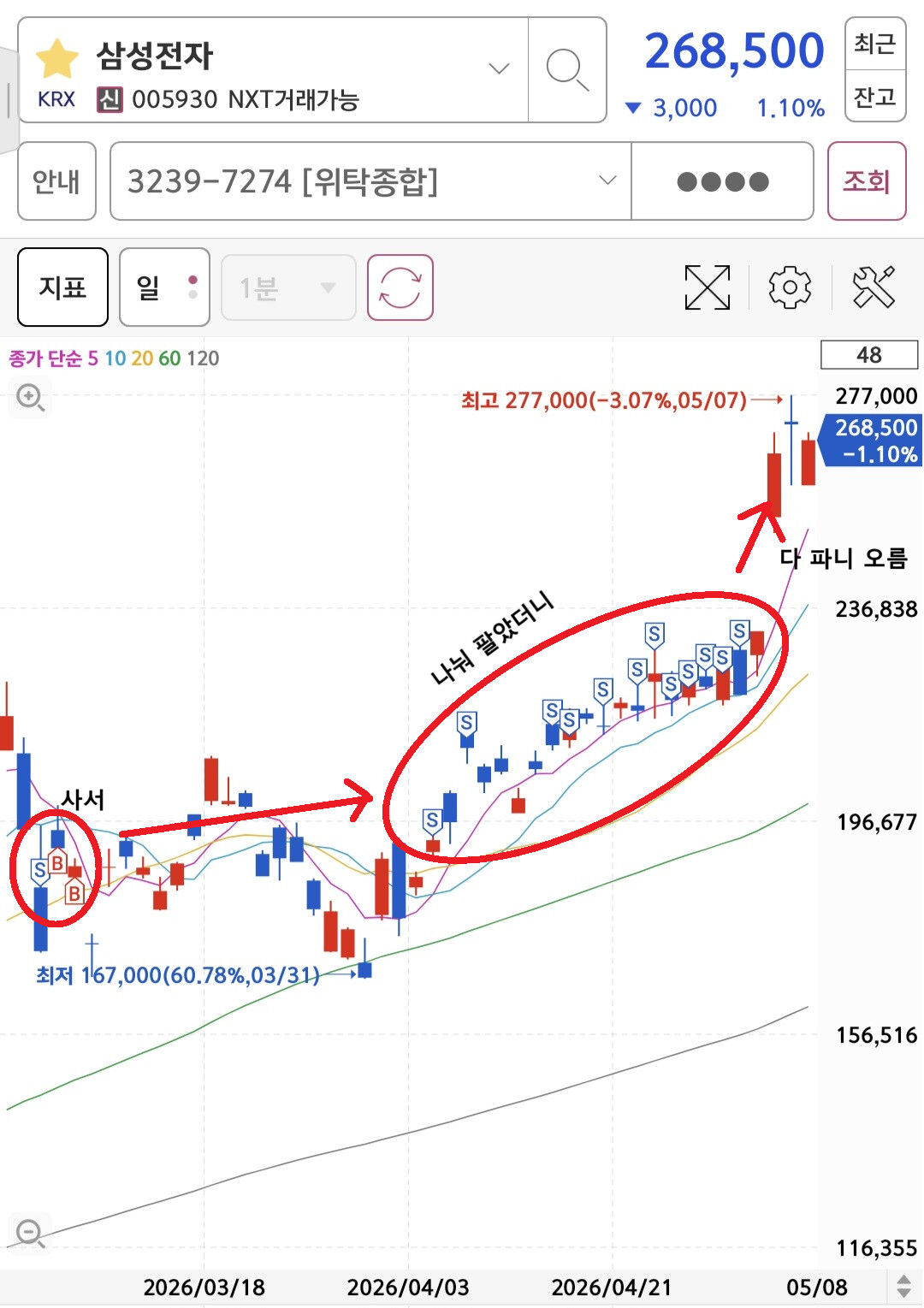
Task: Click the 안내 button
Action: [56, 181]
